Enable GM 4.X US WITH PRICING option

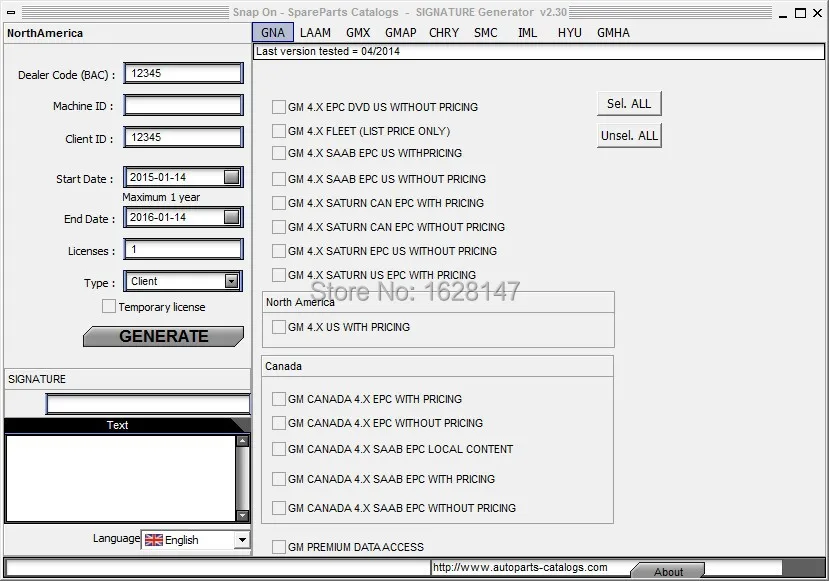coord(279,326)
